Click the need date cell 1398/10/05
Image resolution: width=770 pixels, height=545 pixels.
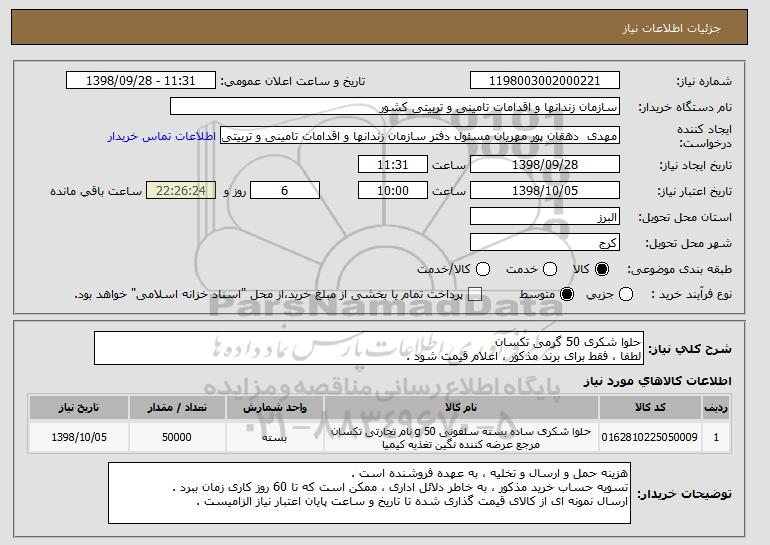click(x=79, y=437)
